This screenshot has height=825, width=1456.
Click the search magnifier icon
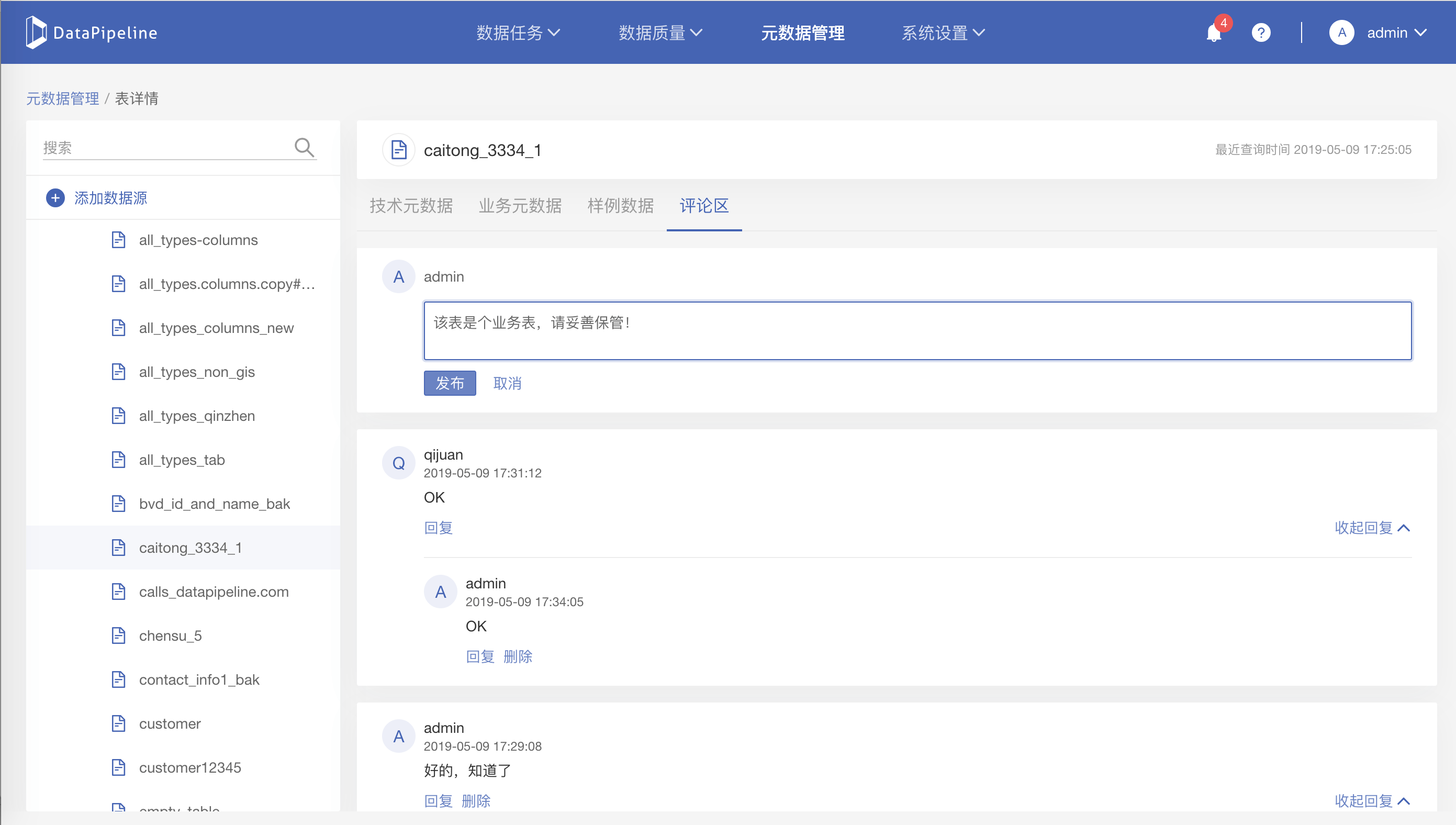[304, 147]
